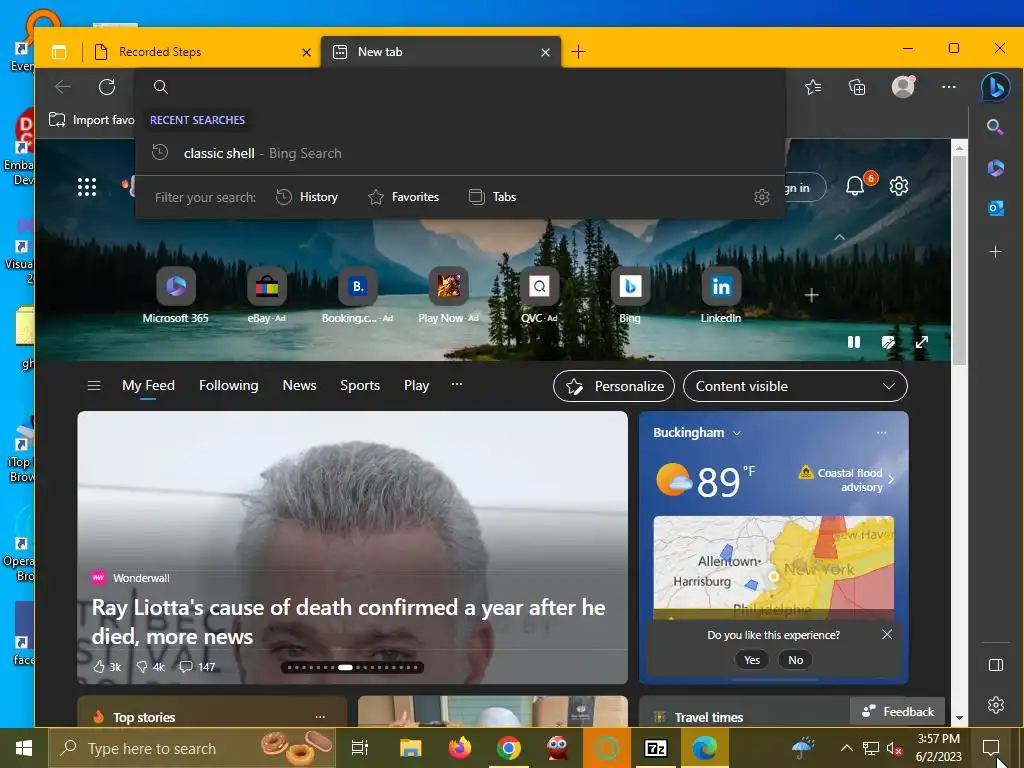Image resolution: width=1024 pixels, height=768 pixels.
Task: Open Collections from the toolbar
Action: click(x=857, y=87)
